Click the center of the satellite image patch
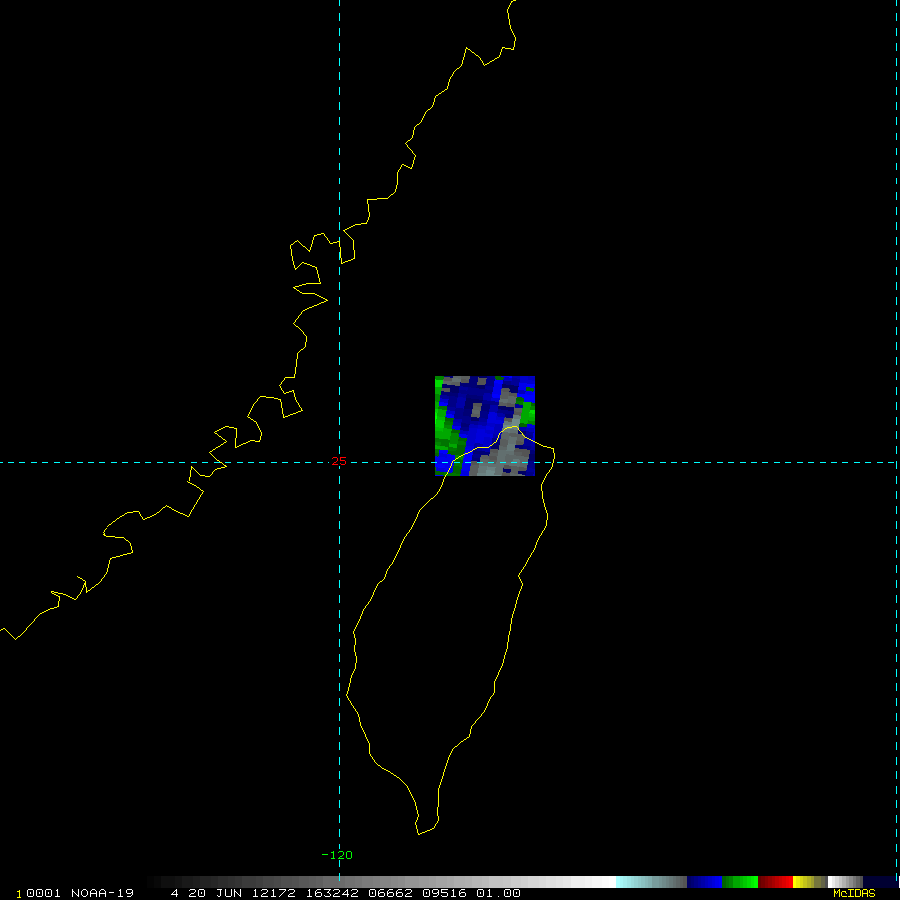 click(485, 426)
